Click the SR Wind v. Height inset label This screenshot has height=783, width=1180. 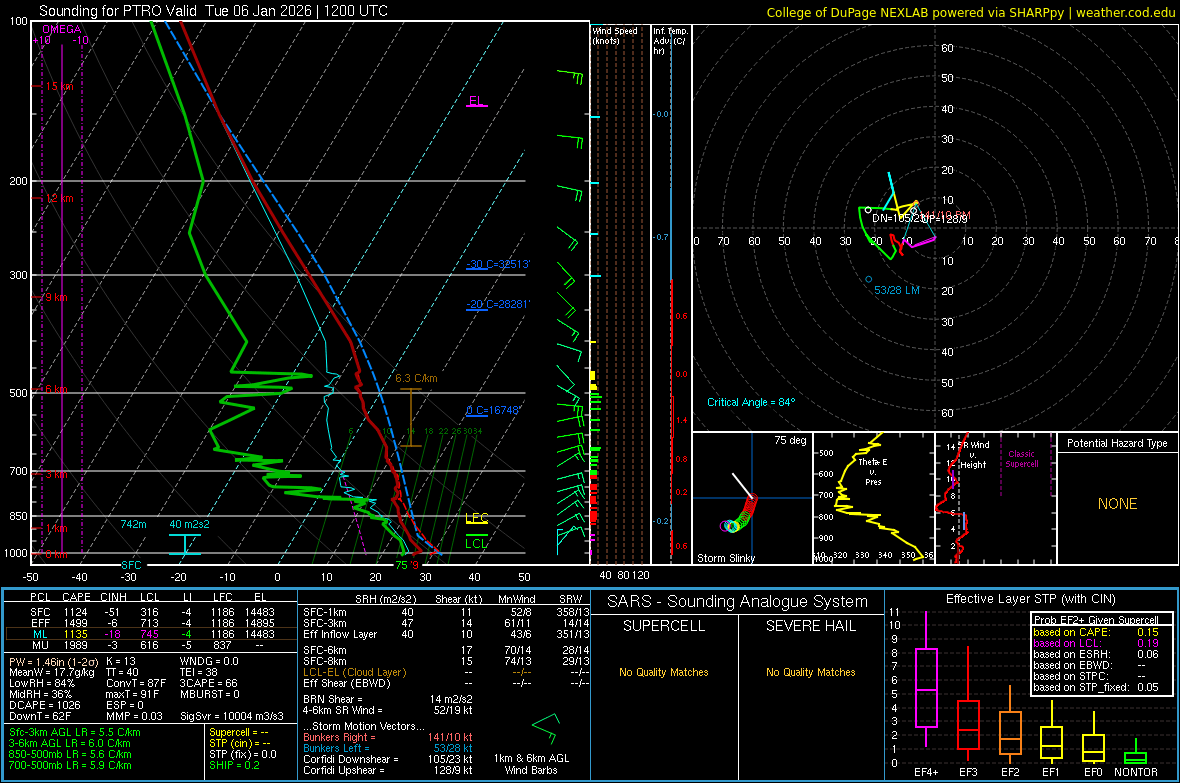tap(974, 455)
